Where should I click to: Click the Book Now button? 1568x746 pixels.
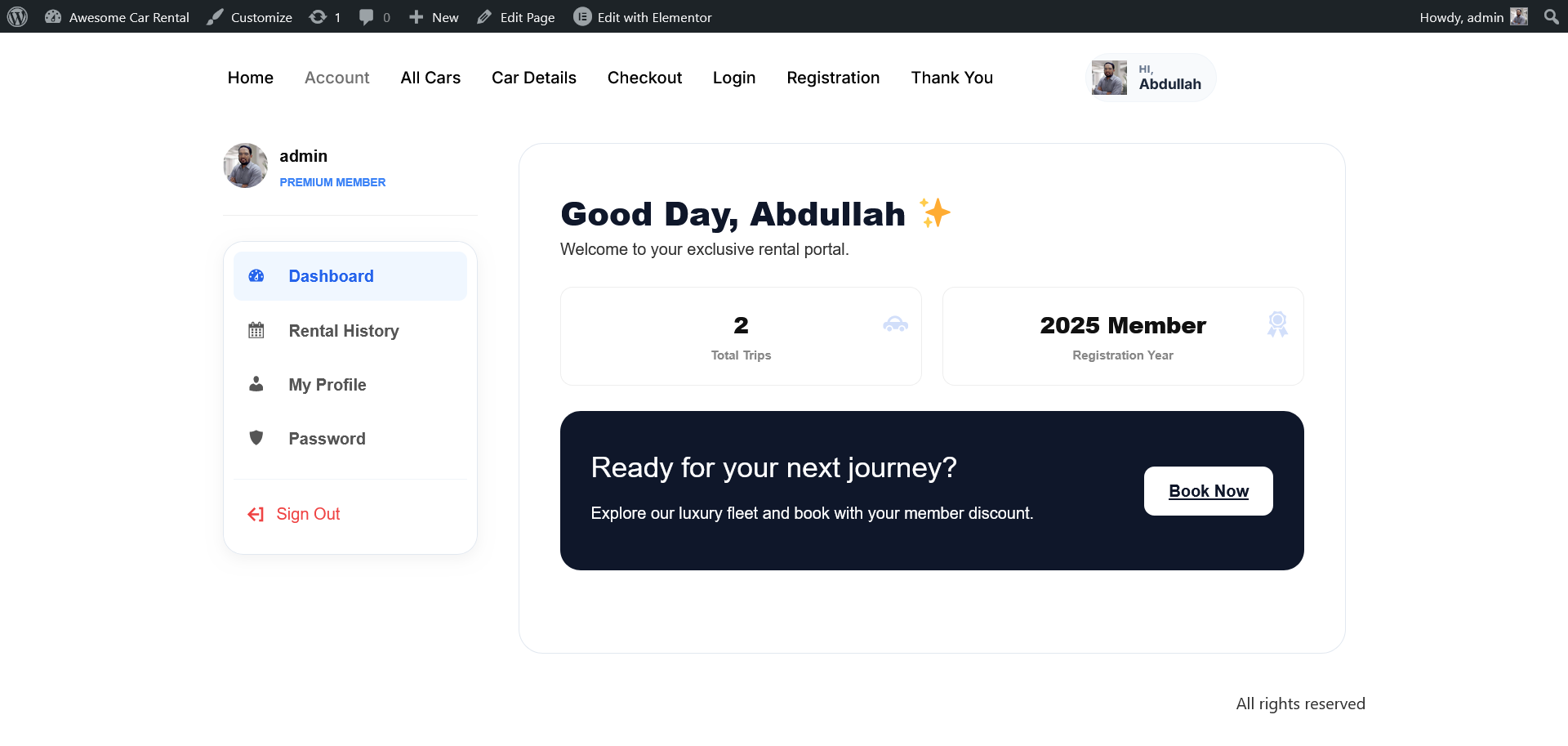[1208, 491]
